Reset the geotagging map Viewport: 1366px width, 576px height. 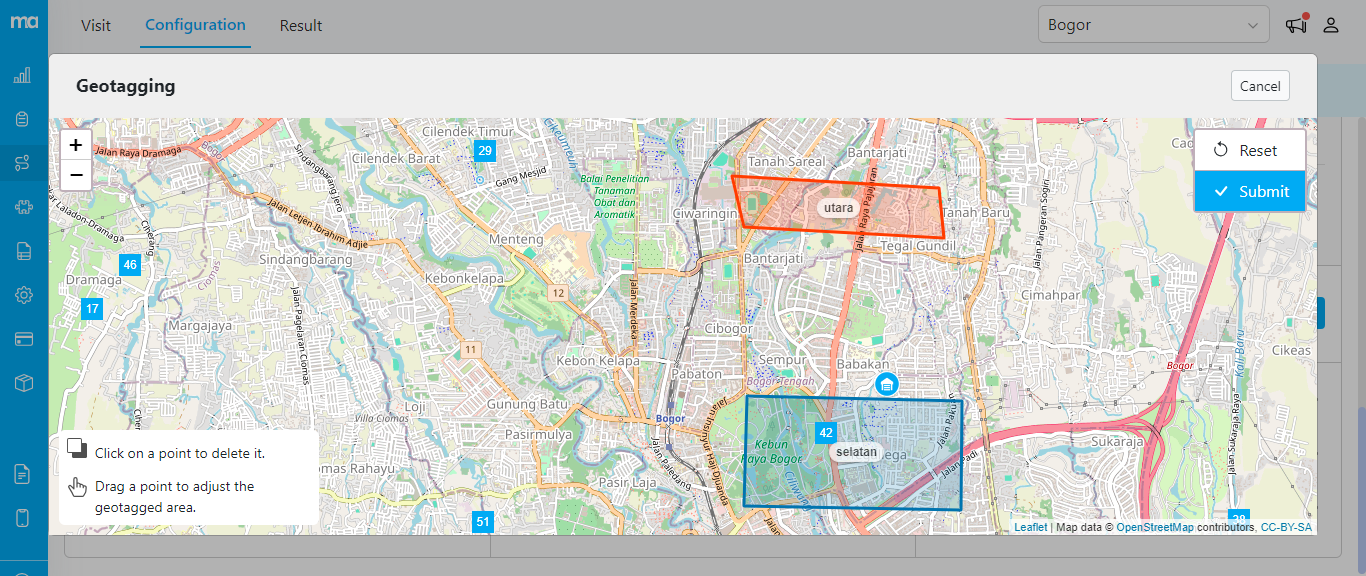(1250, 150)
